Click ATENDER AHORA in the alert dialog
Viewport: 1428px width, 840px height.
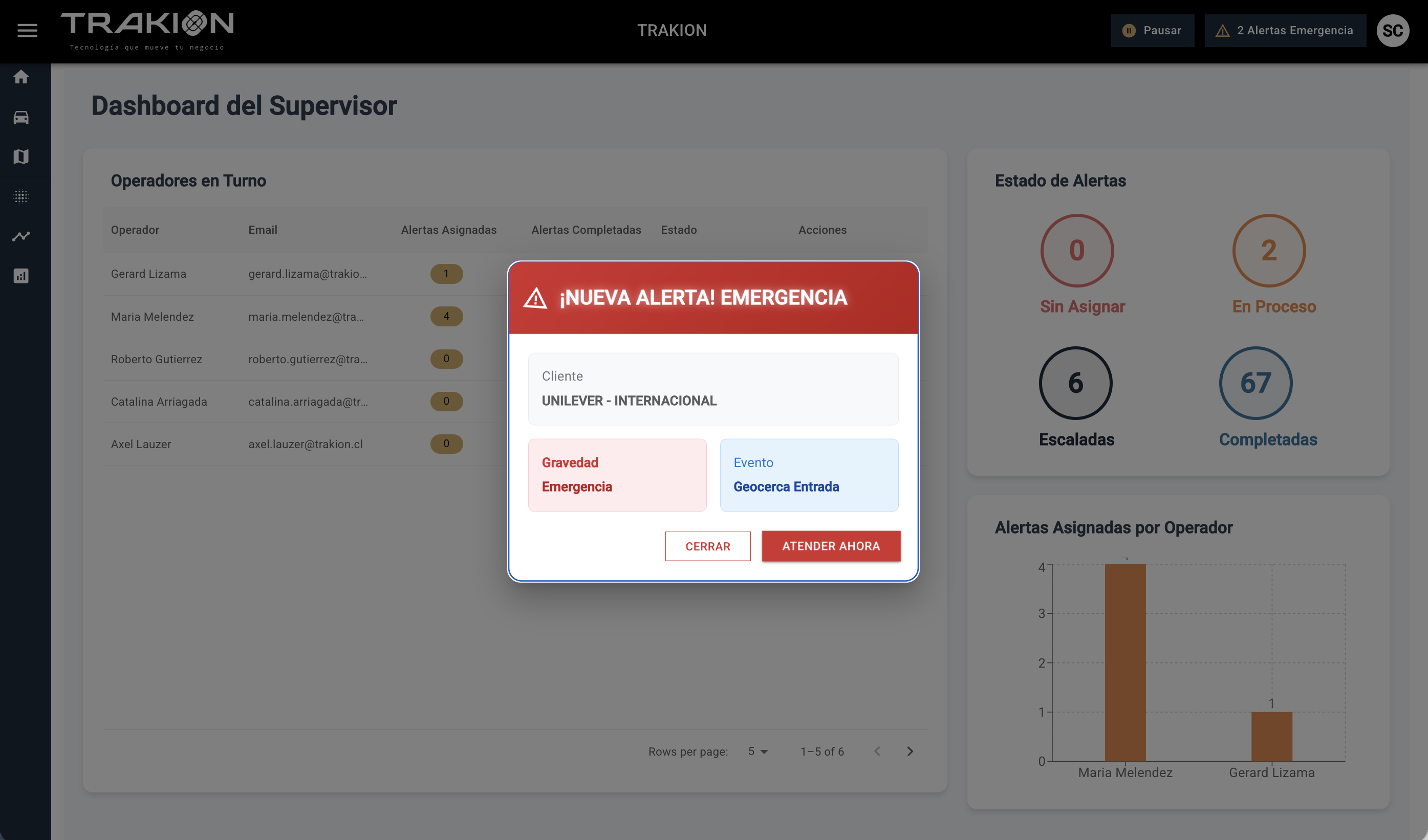(x=831, y=545)
